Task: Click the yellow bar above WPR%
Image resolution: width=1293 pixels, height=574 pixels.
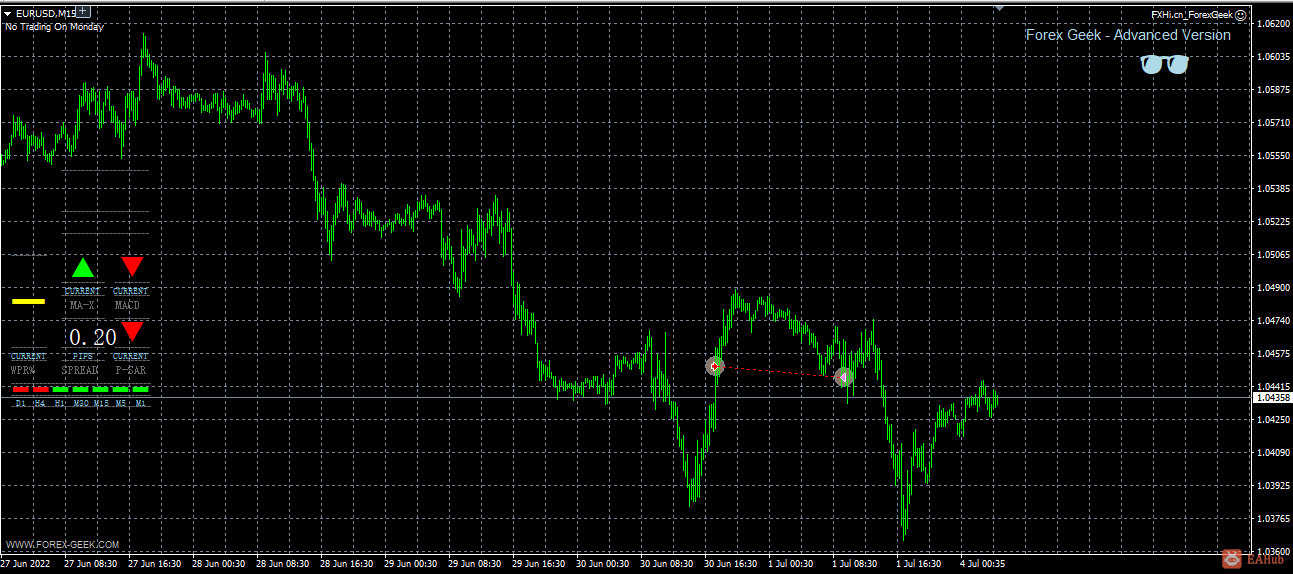Action: pyautogui.click(x=28, y=300)
